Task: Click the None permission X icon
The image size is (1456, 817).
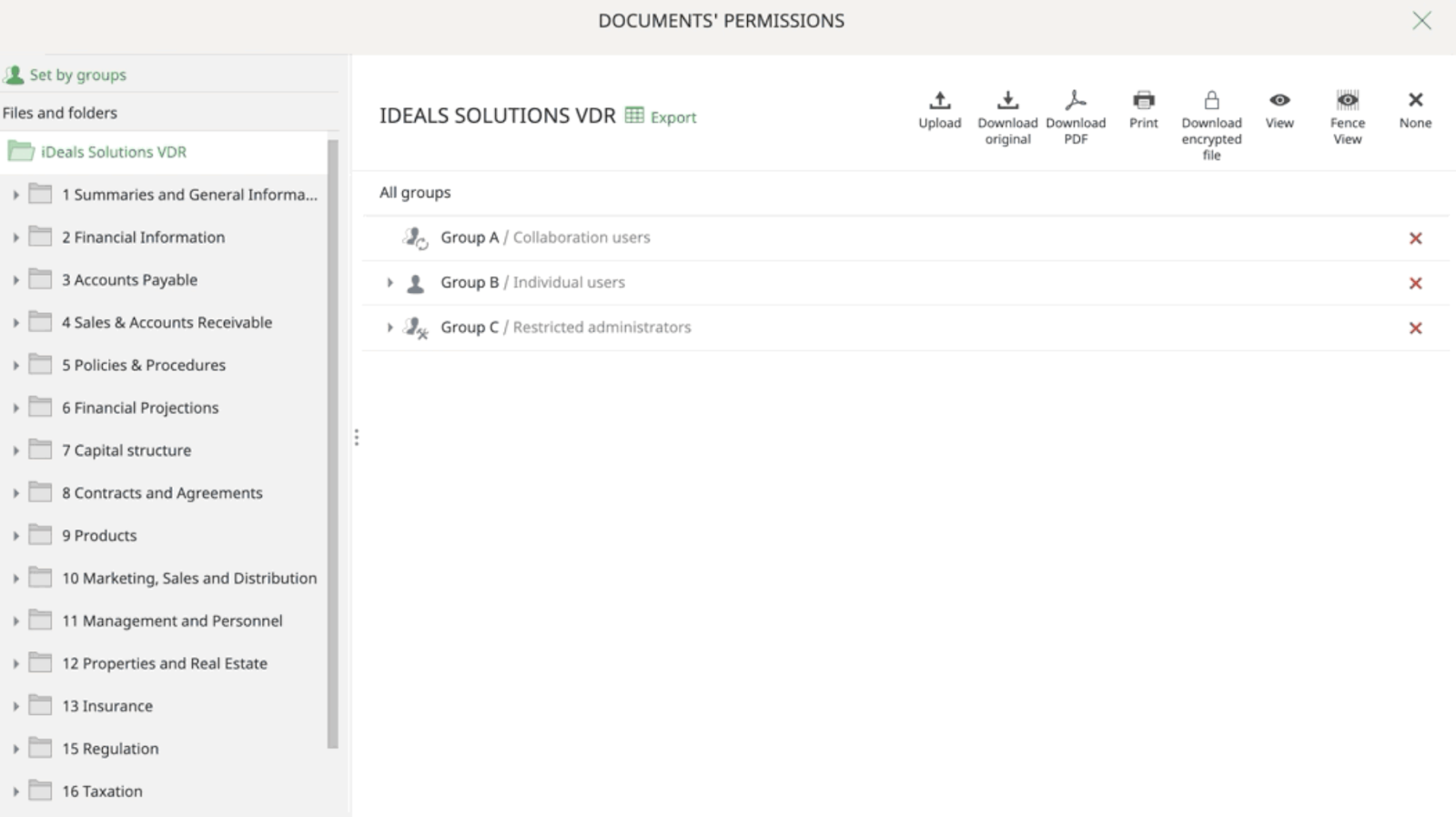Action: pos(1415,100)
